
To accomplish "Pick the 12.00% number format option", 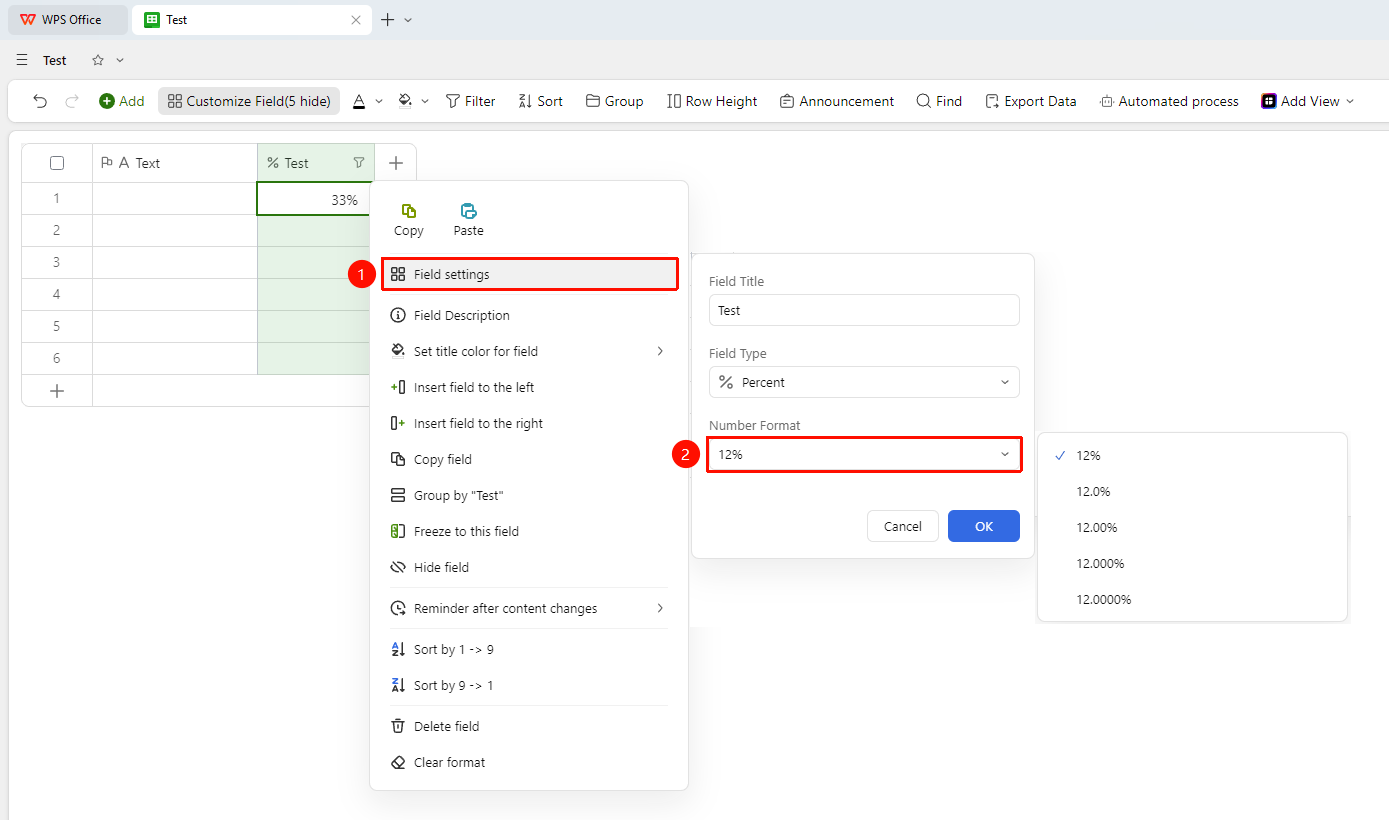I will (1192, 527).
